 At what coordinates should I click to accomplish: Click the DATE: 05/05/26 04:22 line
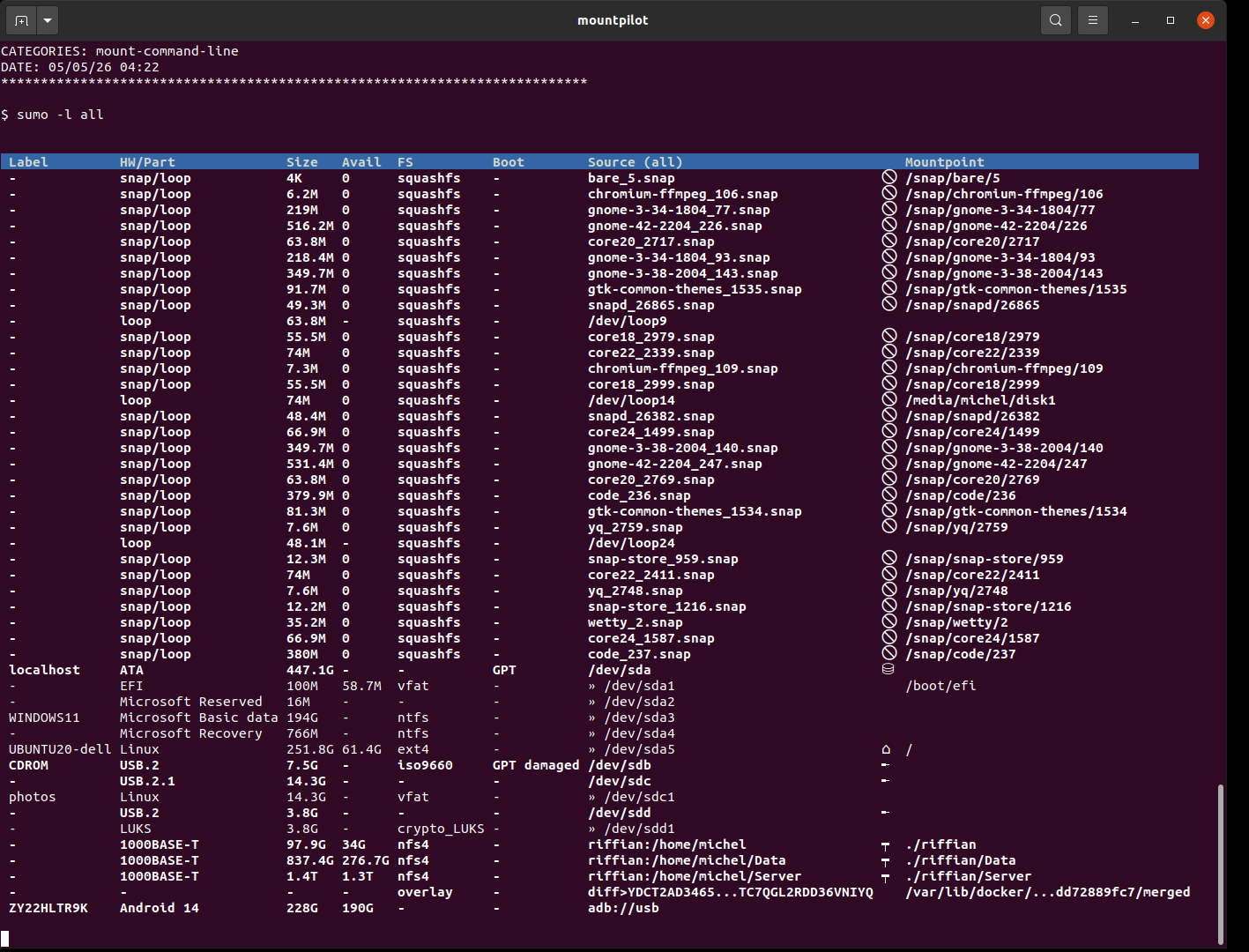coord(80,67)
